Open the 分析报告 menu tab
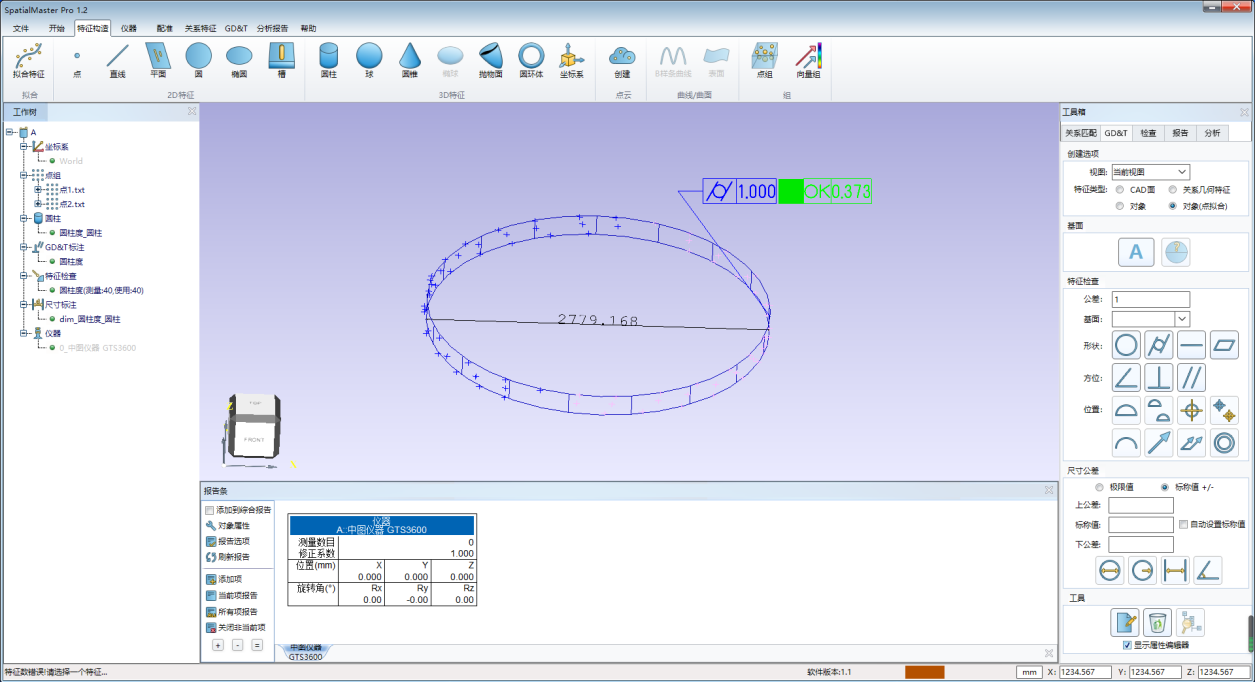Screen dimensions: 1255x682 click(272, 29)
